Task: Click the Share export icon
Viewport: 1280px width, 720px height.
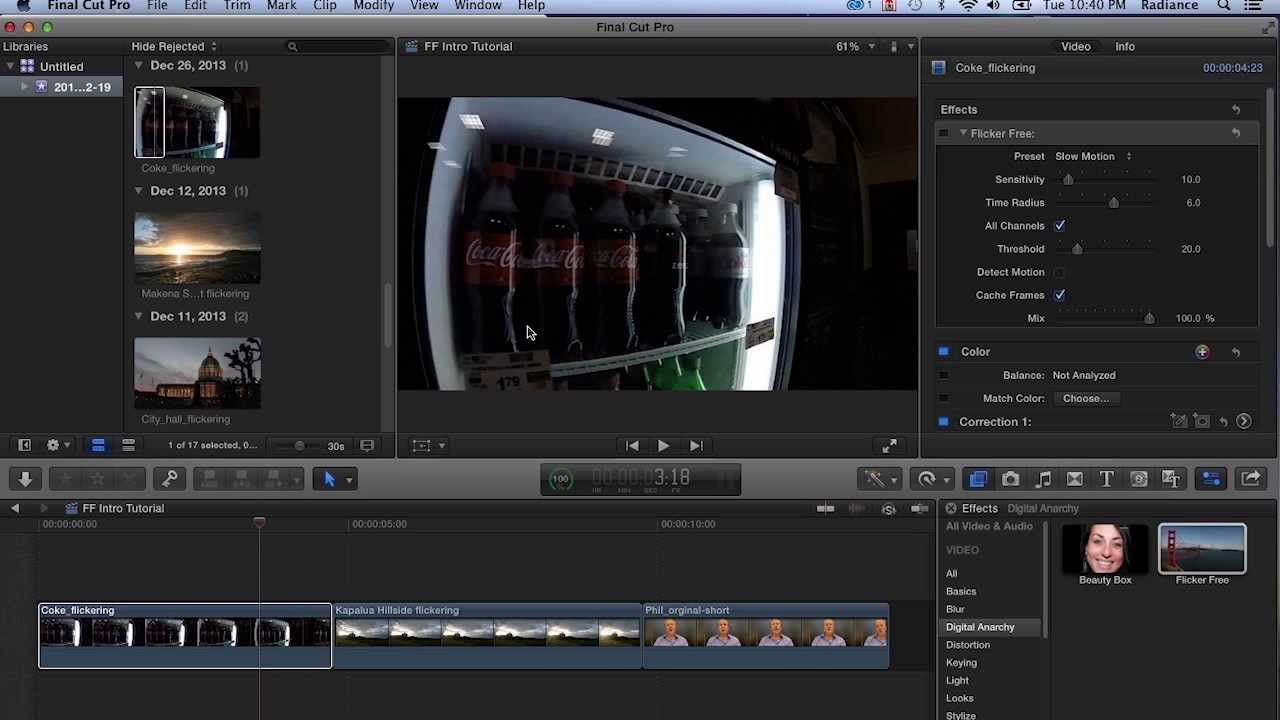Action: click(x=1251, y=479)
